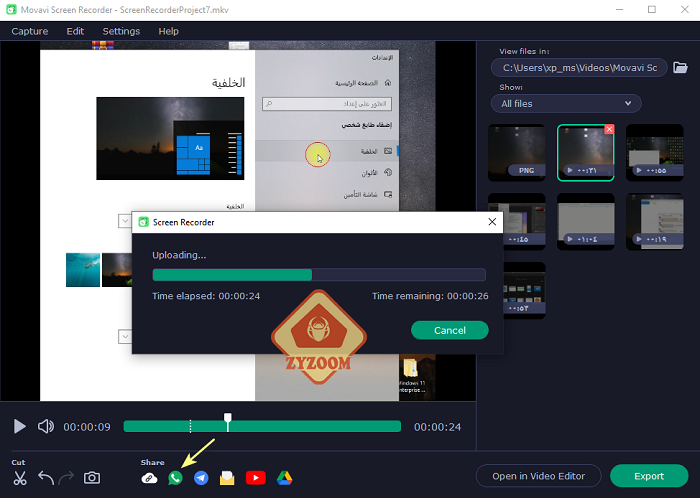Viewport: 700px width, 498px height.
Task: Open in Video Editor
Action: (x=538, y=476)
